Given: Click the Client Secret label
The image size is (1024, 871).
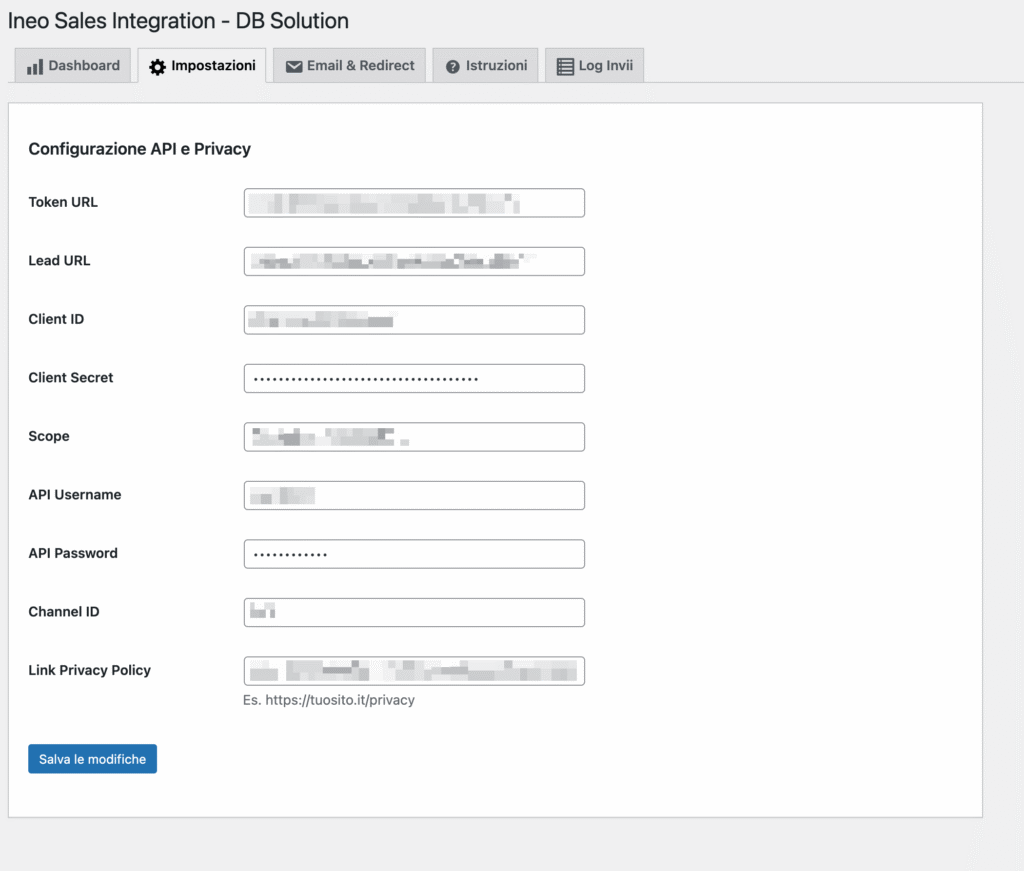Looking at the screenshot, I should (71, 377).
